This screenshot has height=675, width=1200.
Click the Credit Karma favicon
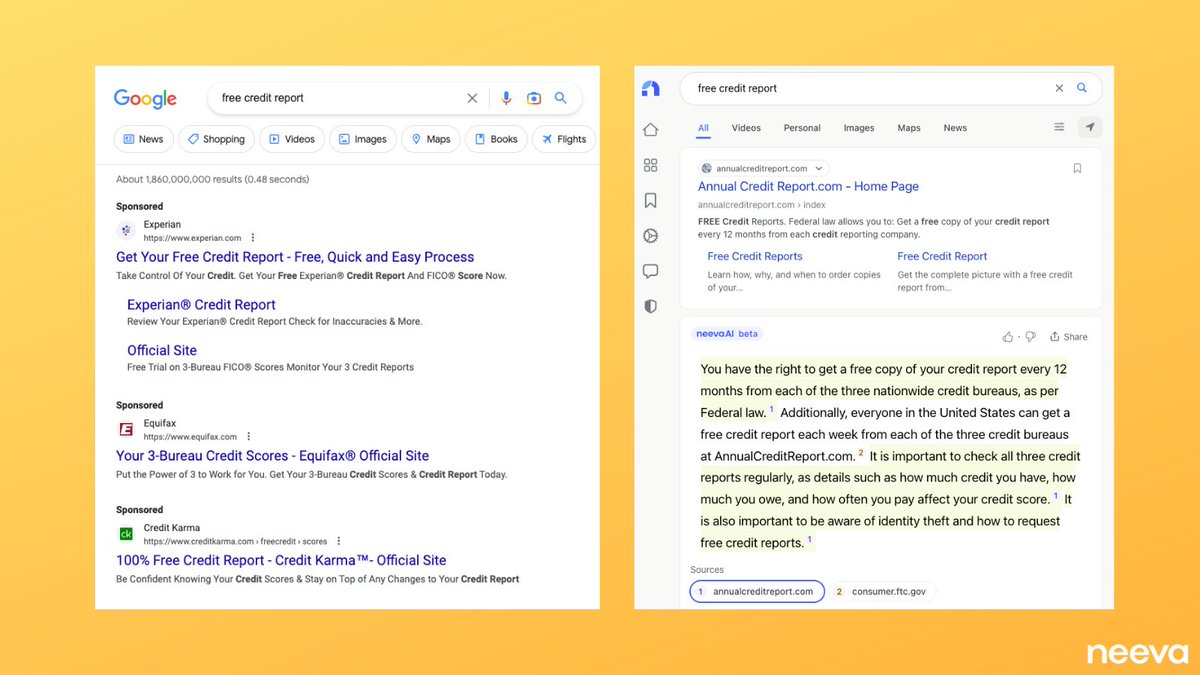126,534
